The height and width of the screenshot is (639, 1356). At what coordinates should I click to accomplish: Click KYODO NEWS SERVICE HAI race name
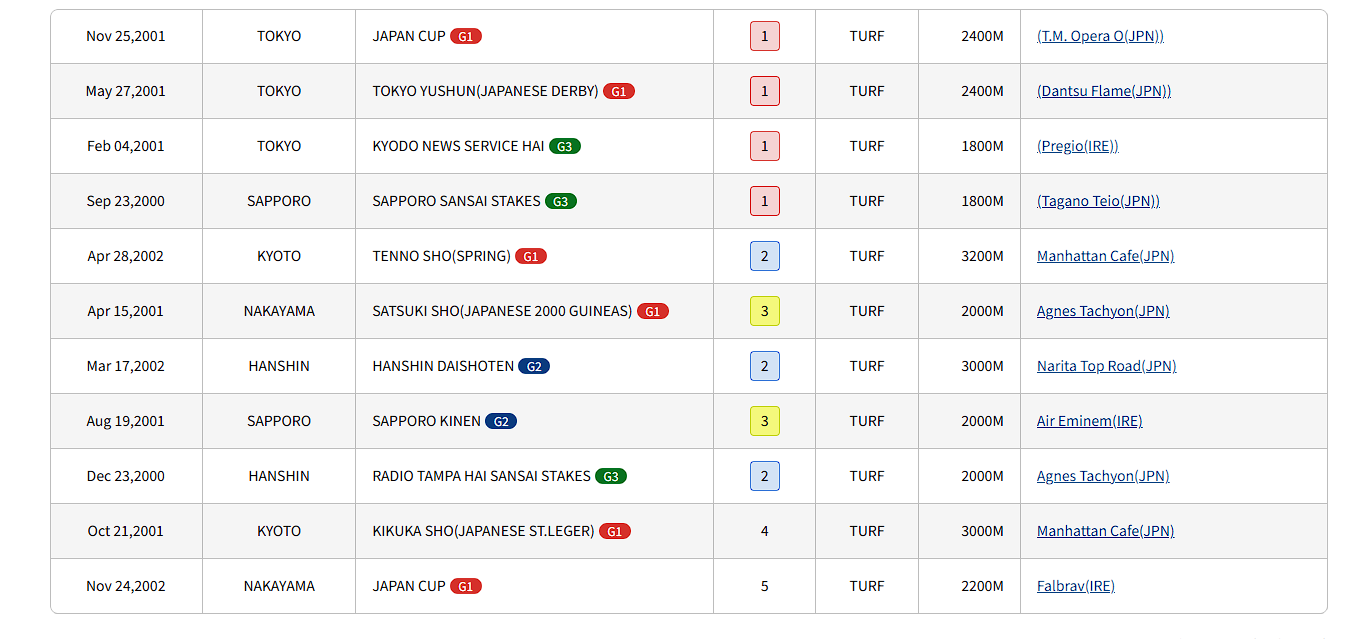tap(458, 146)
